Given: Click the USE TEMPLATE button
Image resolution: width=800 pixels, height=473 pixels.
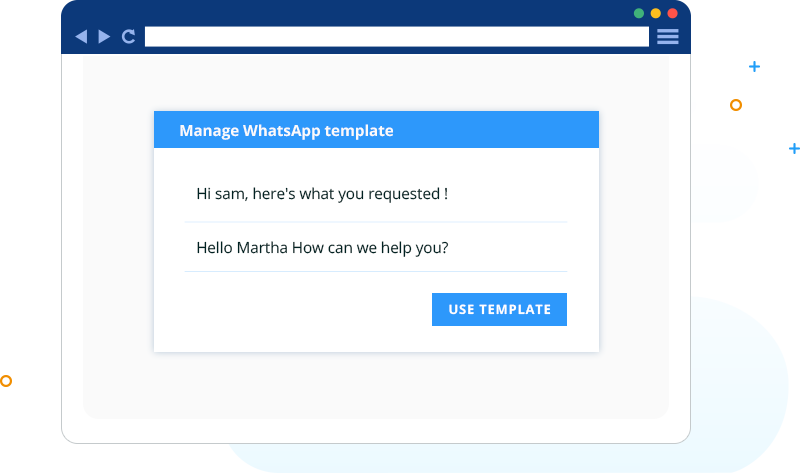Looking at the screenshot, I should pyautogui.click(x=499, y=309).
